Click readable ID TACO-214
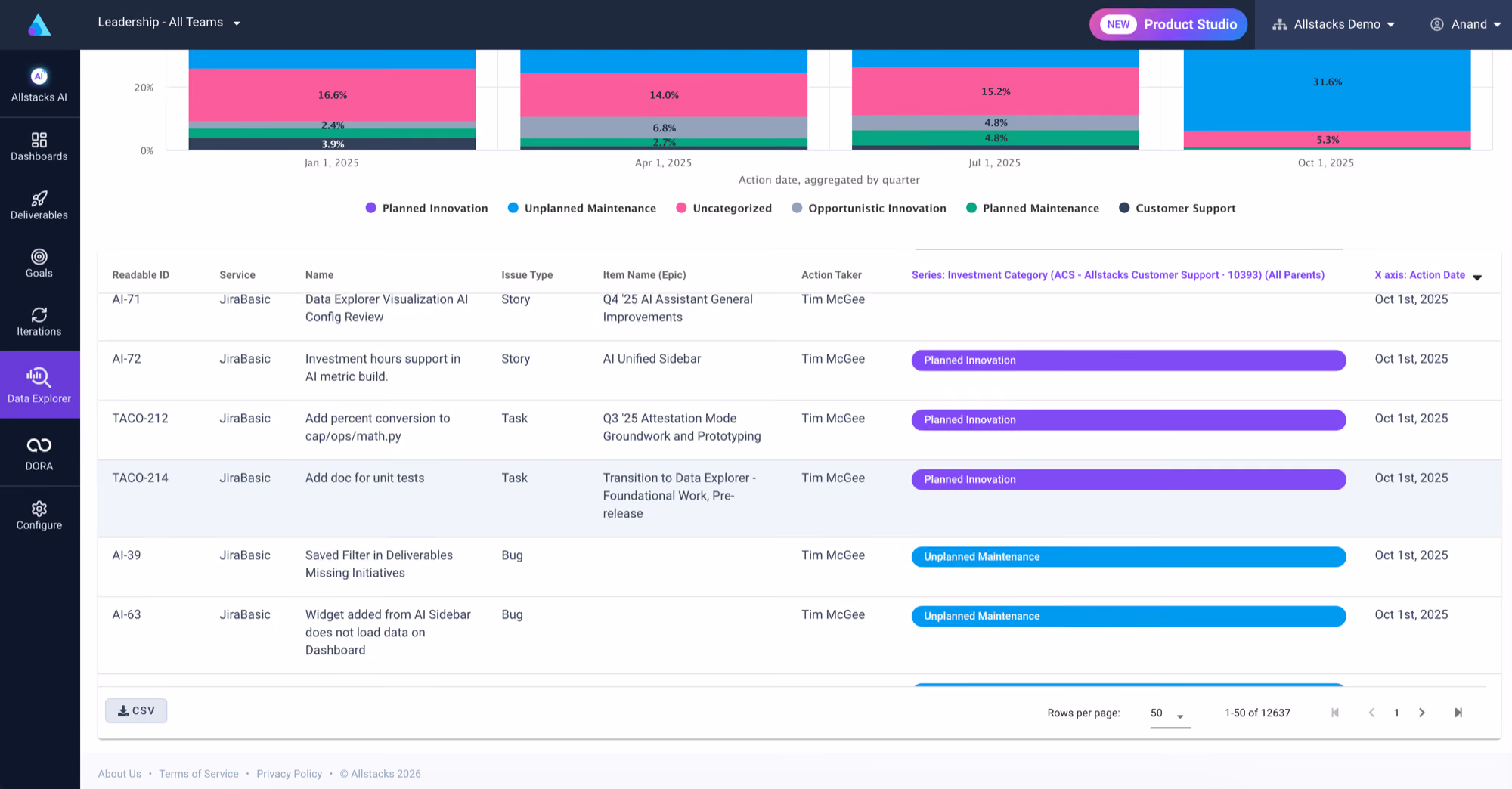The image size is (1512, 789). [140, 478]
